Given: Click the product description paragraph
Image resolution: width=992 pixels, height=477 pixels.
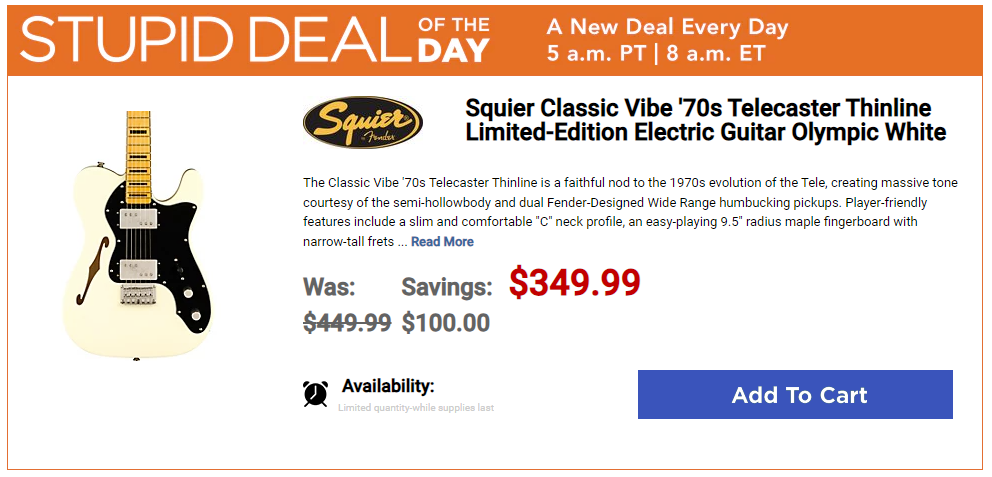Looking at the screenshot, I should point(630,212).
